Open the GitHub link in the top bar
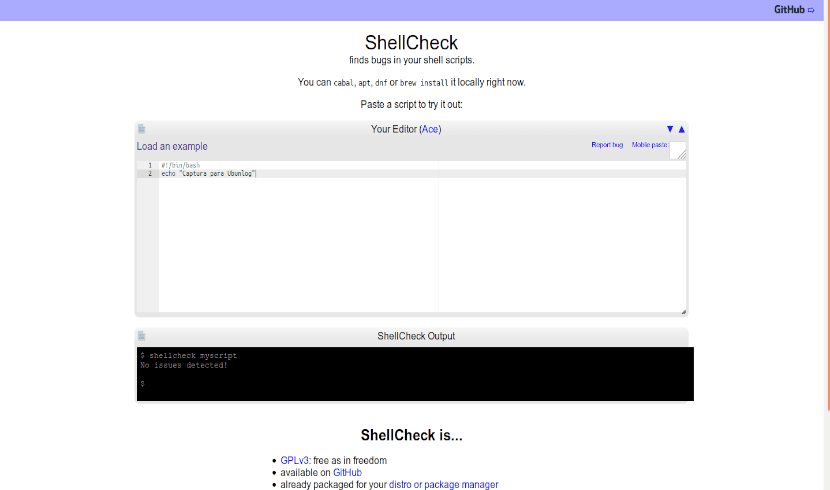This screenshot has height=490, width=830. coord(793,10)
